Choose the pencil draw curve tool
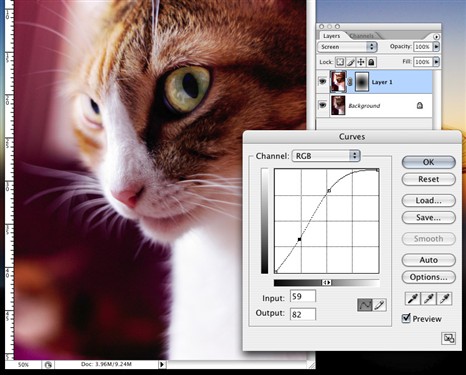Image resolution: width=466 pixels, height=375 pixels. (x=379, y=305)
